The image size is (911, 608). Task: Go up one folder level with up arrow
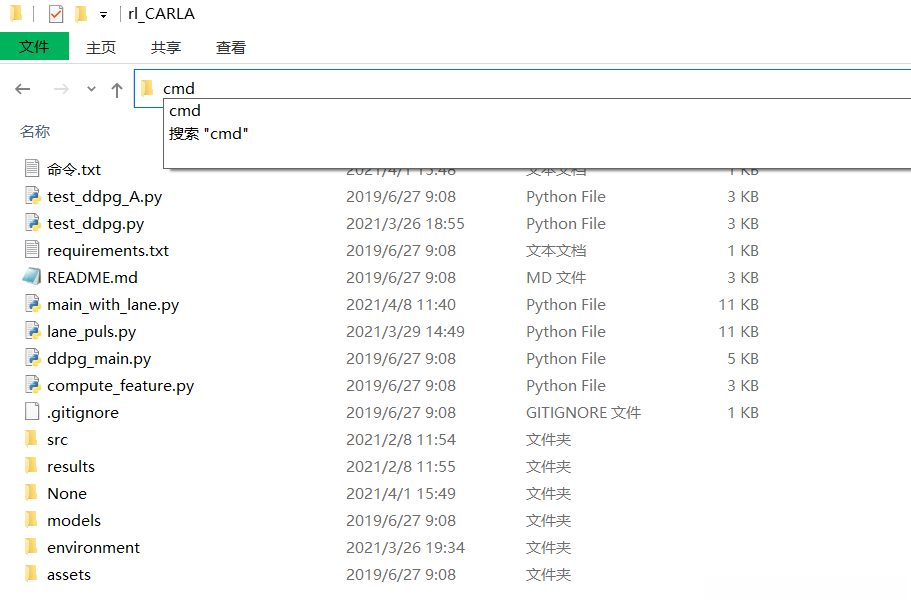pyautogui.click(x=117, y=89)
